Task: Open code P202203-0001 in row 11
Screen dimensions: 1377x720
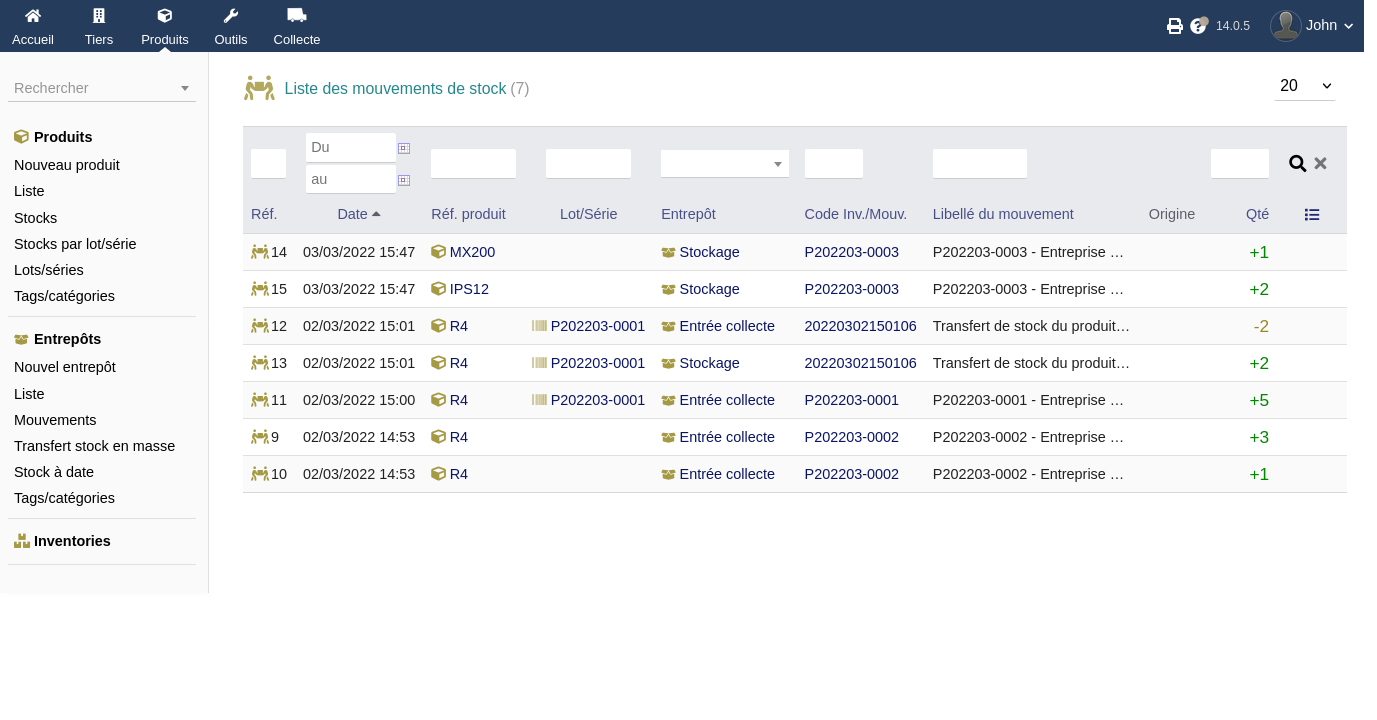Action: (852, 400)
